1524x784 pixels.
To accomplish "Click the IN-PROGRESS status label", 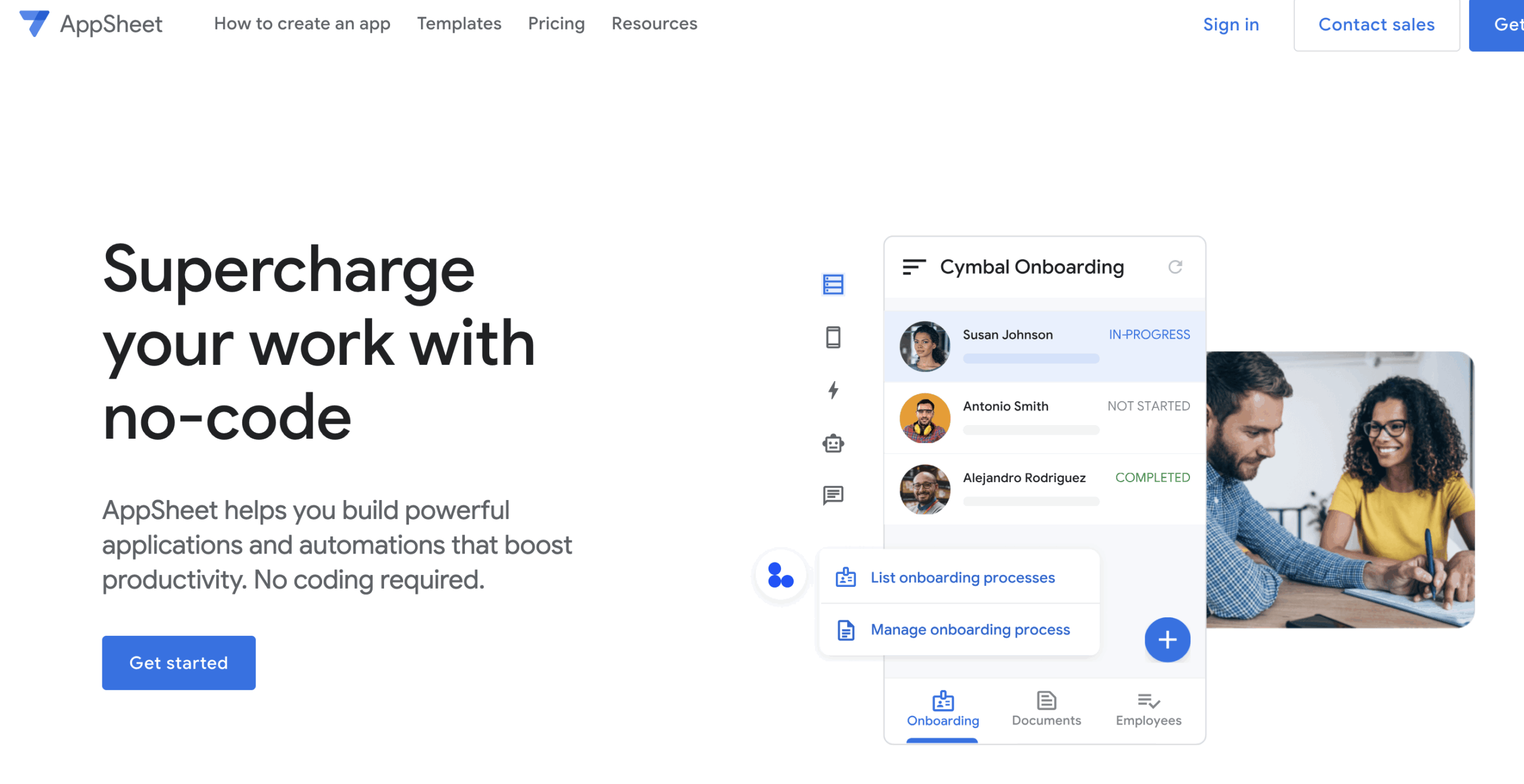I will point(1149,335).
